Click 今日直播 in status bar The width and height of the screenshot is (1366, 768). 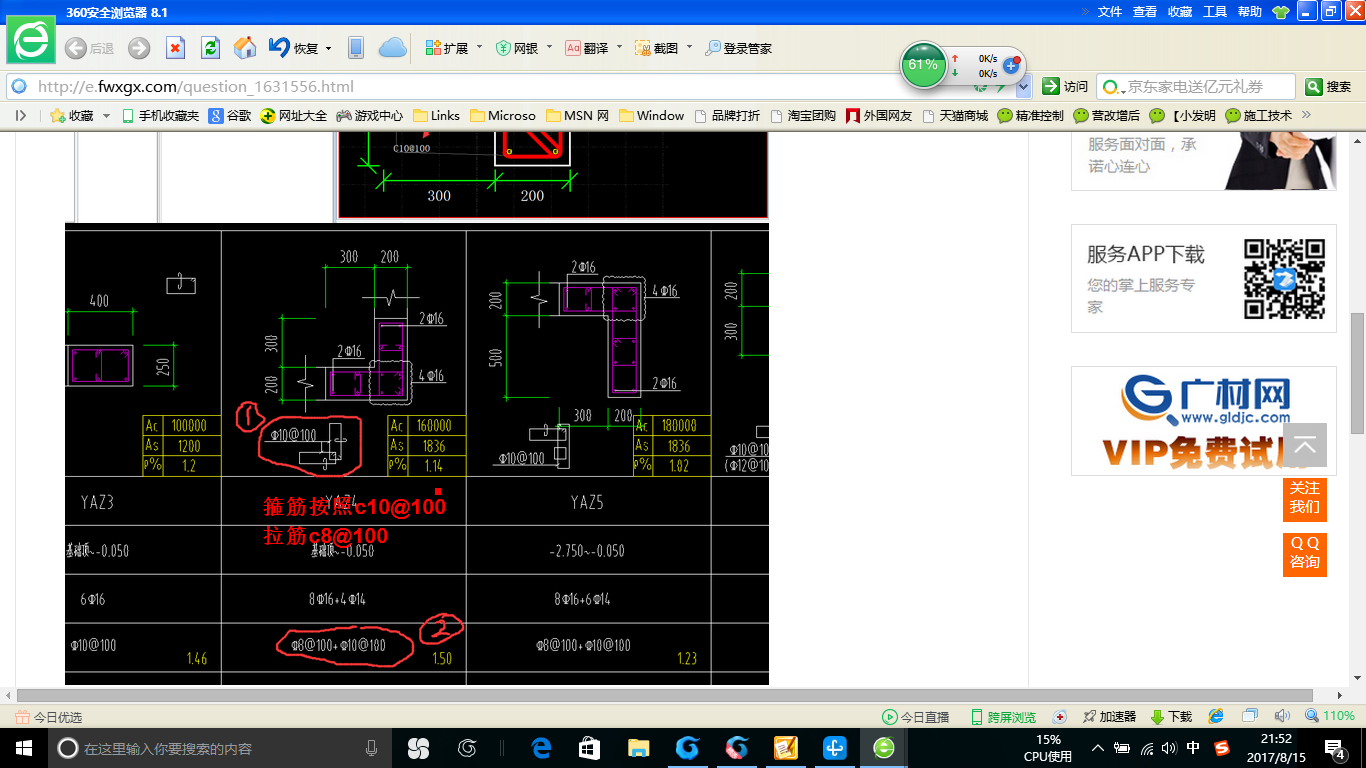(916, 717)
